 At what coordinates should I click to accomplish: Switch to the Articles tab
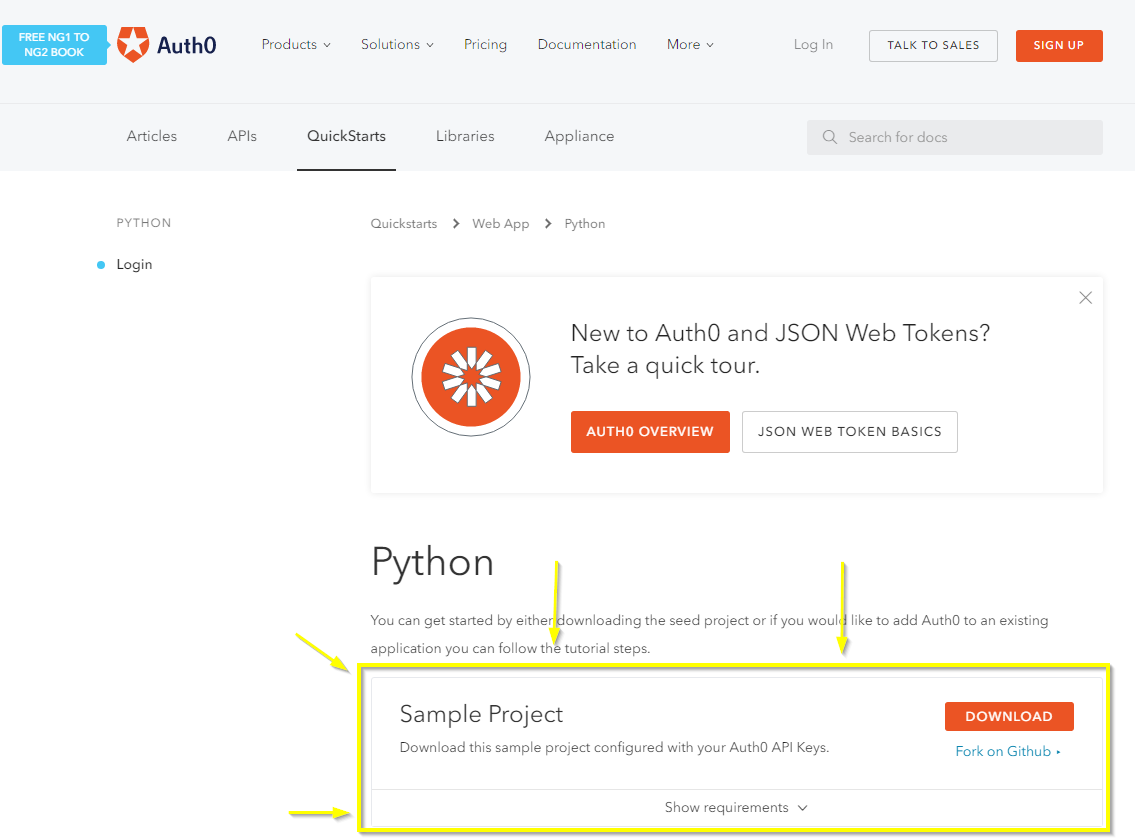151,136
